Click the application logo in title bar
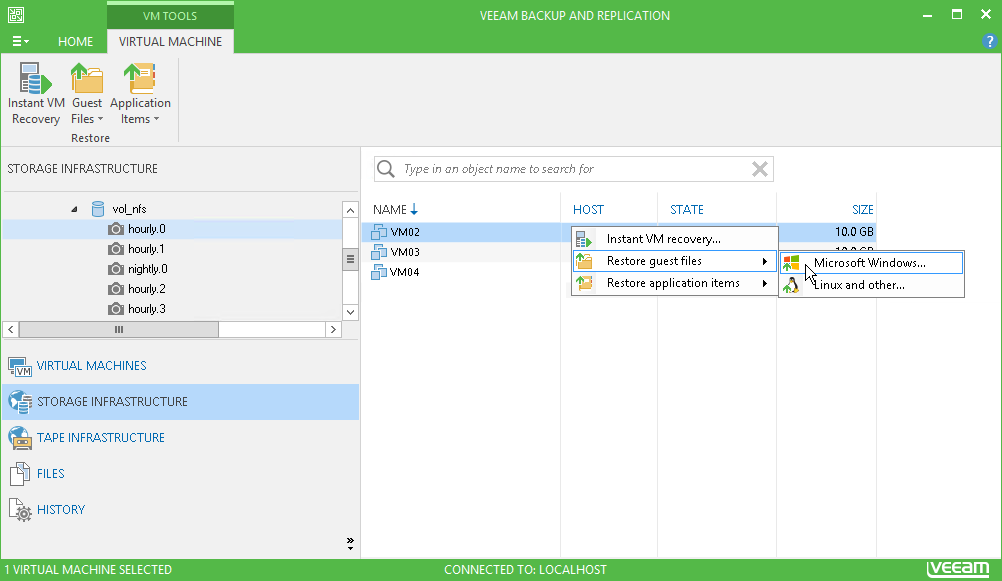The height and width of the screenshot is (581, 1002). 16,15
